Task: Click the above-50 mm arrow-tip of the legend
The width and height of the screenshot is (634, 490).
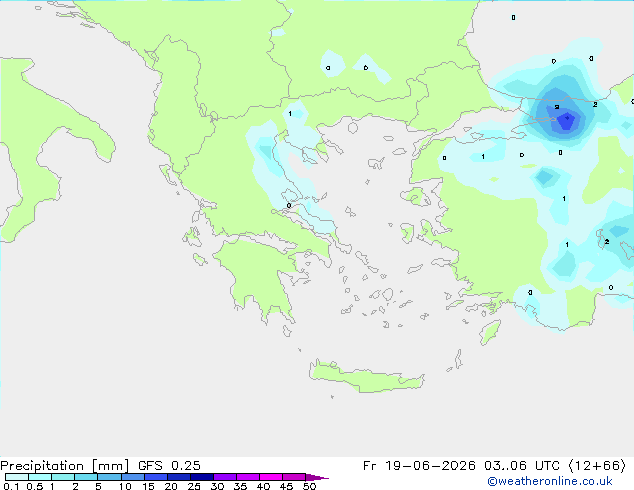Action: coord(316,478)
